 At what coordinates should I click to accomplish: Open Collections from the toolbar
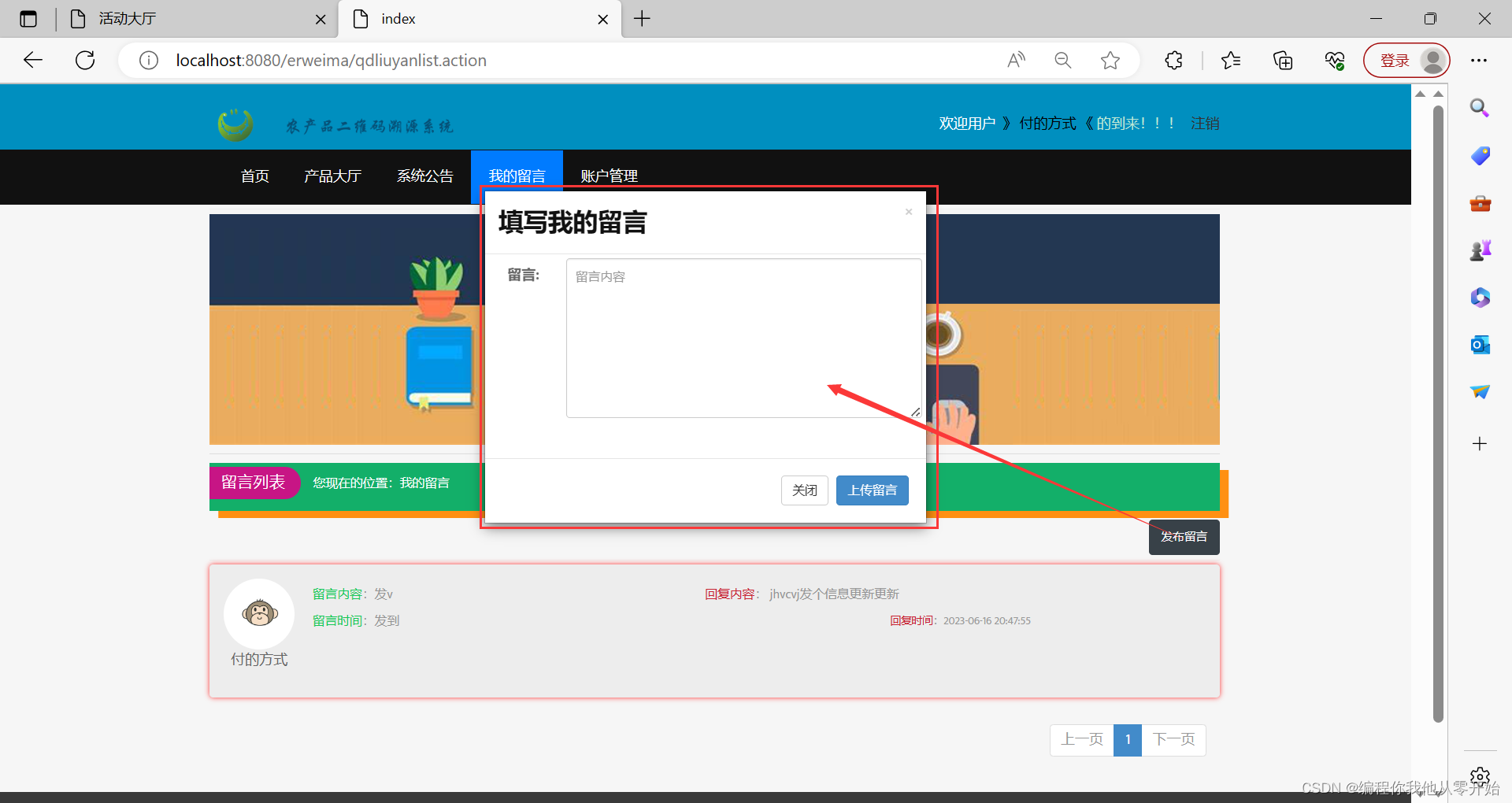point(1282,60)
